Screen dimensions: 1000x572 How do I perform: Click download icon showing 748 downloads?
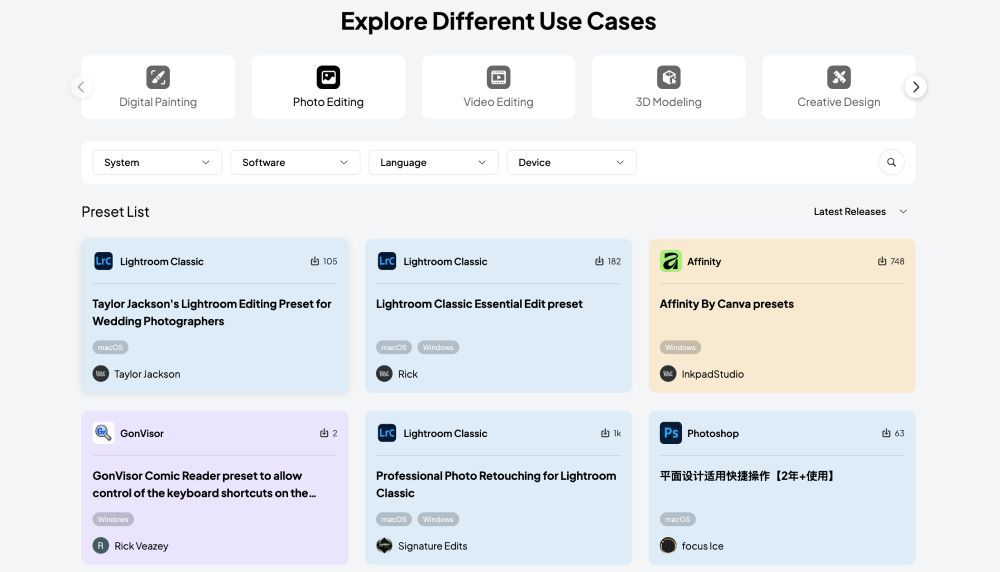tap(882, 261)
